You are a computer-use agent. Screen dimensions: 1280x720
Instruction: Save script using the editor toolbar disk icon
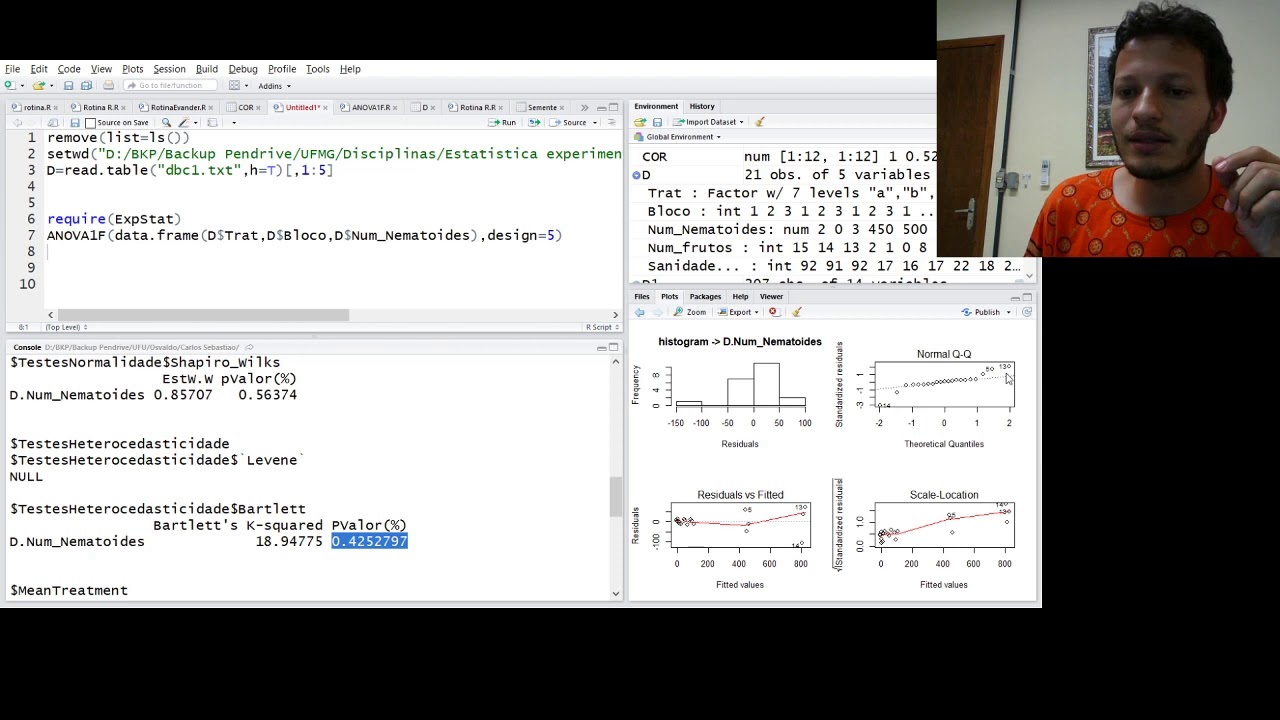tap(75, 122)
